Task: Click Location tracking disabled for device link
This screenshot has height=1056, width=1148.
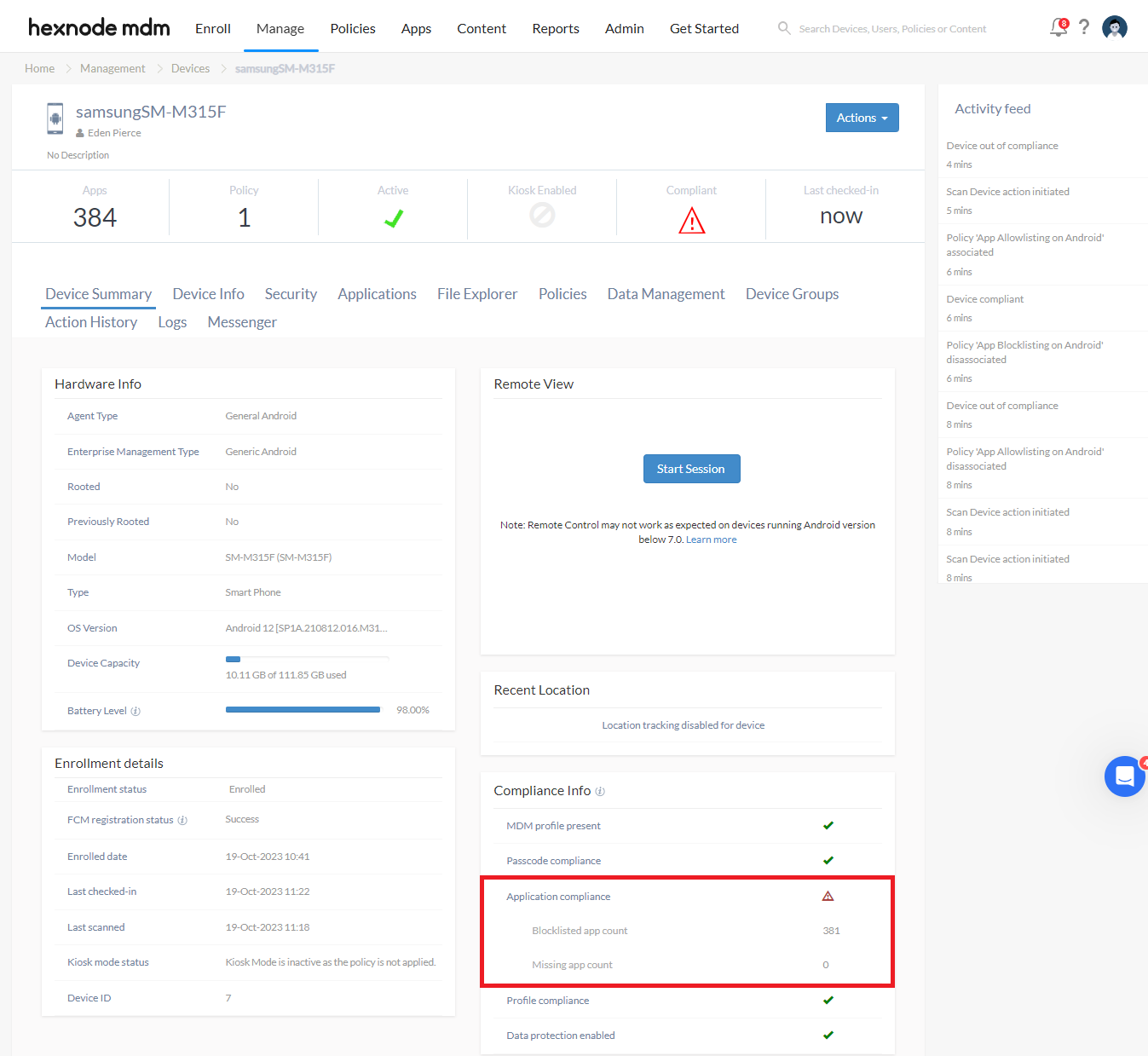Action: [x=684, y=725]
